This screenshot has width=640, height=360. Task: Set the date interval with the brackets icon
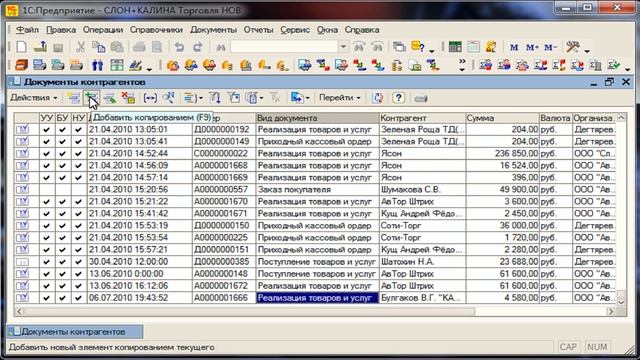coord(150,98)
